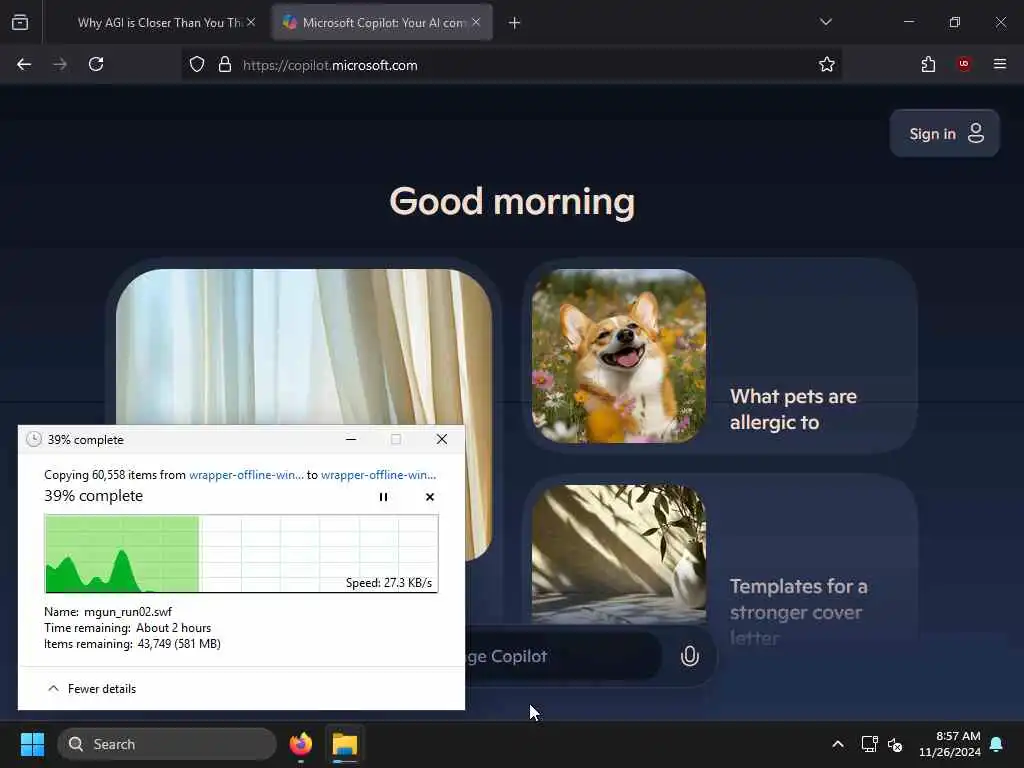
Task: Click the taskbar Search box
Action: [167, 744]
